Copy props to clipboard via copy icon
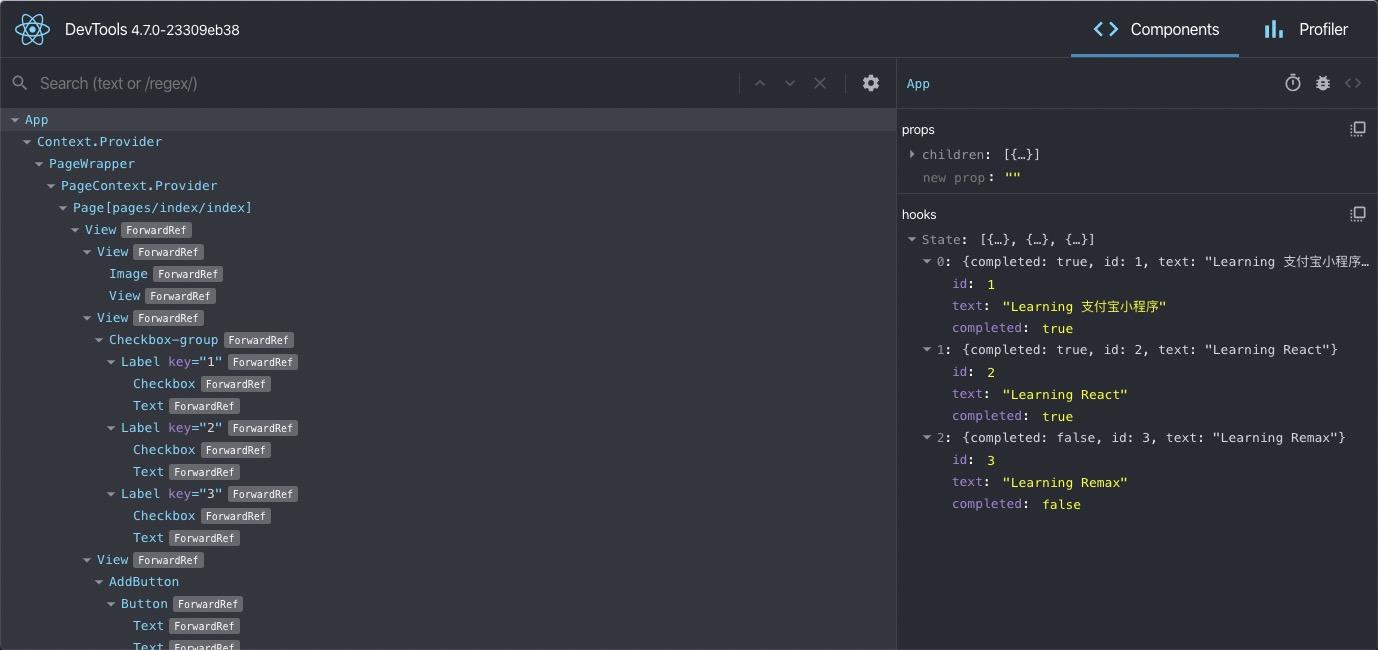The image size is (1378, 650). coord(1357,128)
